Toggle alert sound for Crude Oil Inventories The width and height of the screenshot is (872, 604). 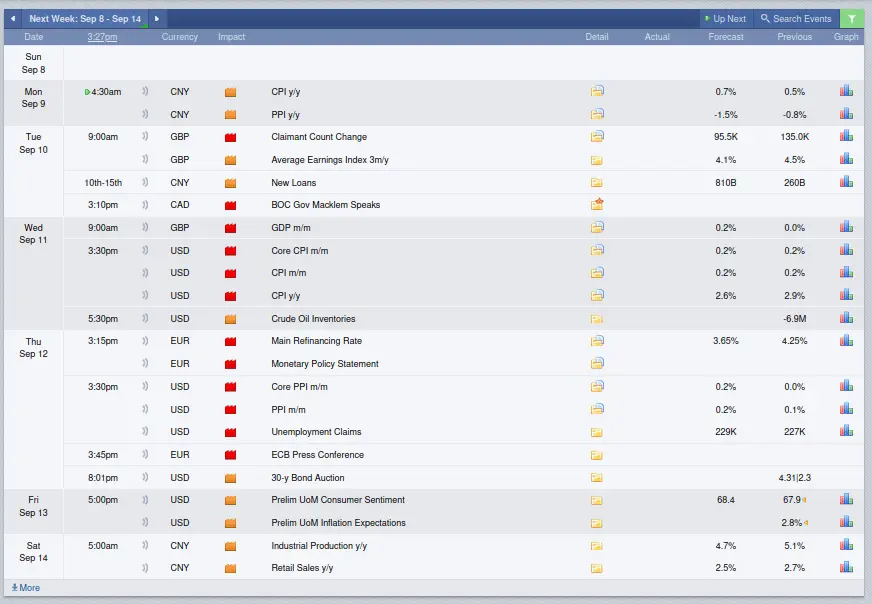click(145, 318)
